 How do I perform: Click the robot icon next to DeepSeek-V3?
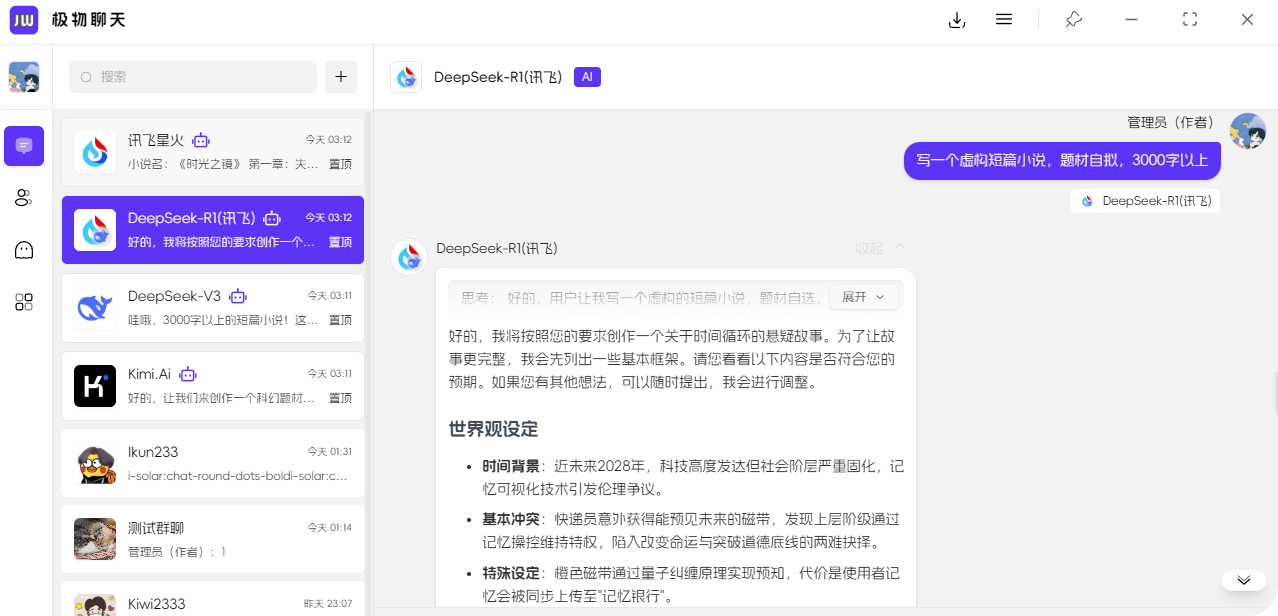(x=238, y=297)
